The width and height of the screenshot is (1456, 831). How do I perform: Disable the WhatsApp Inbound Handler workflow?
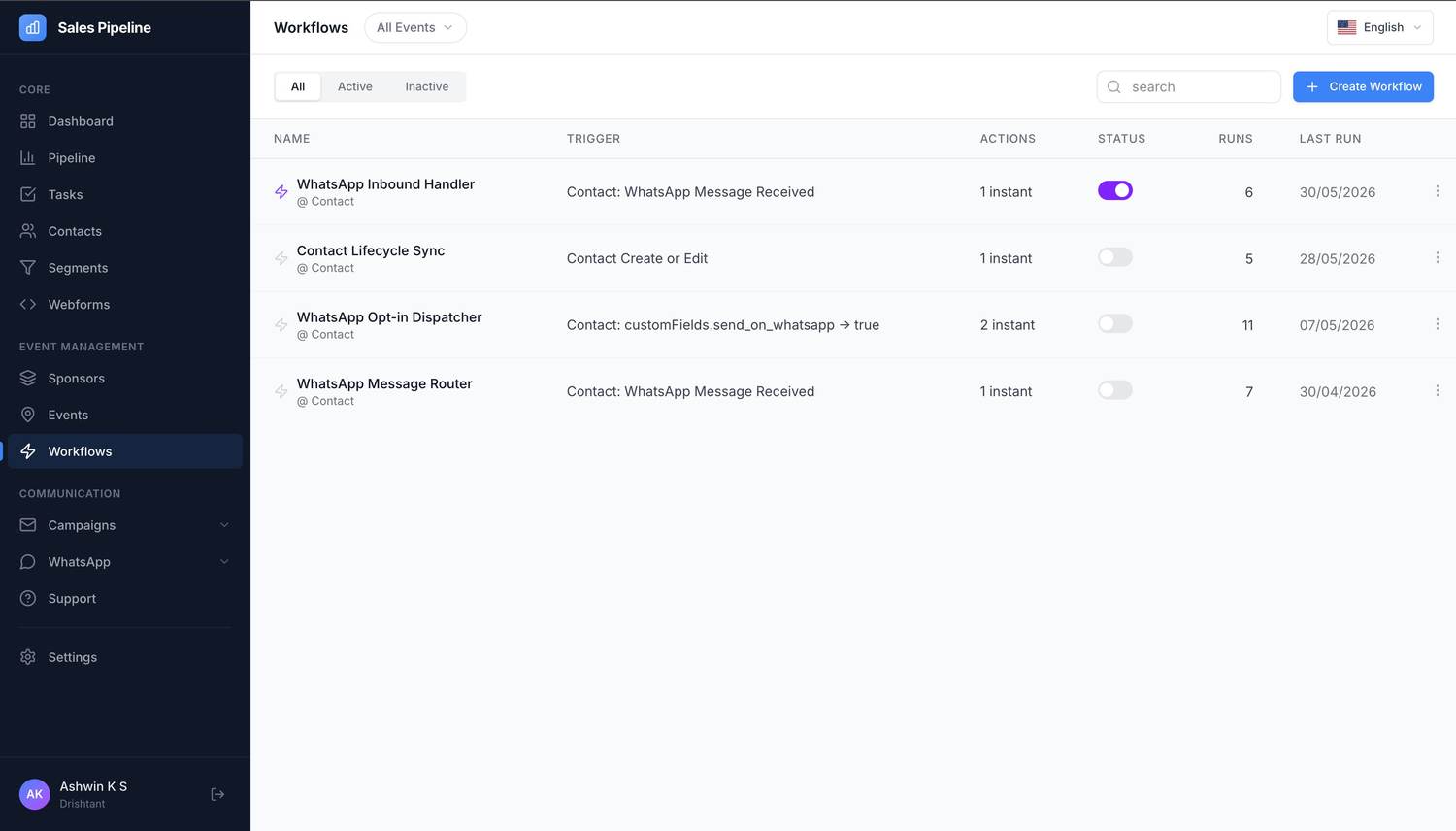[x=1115, y=190]
